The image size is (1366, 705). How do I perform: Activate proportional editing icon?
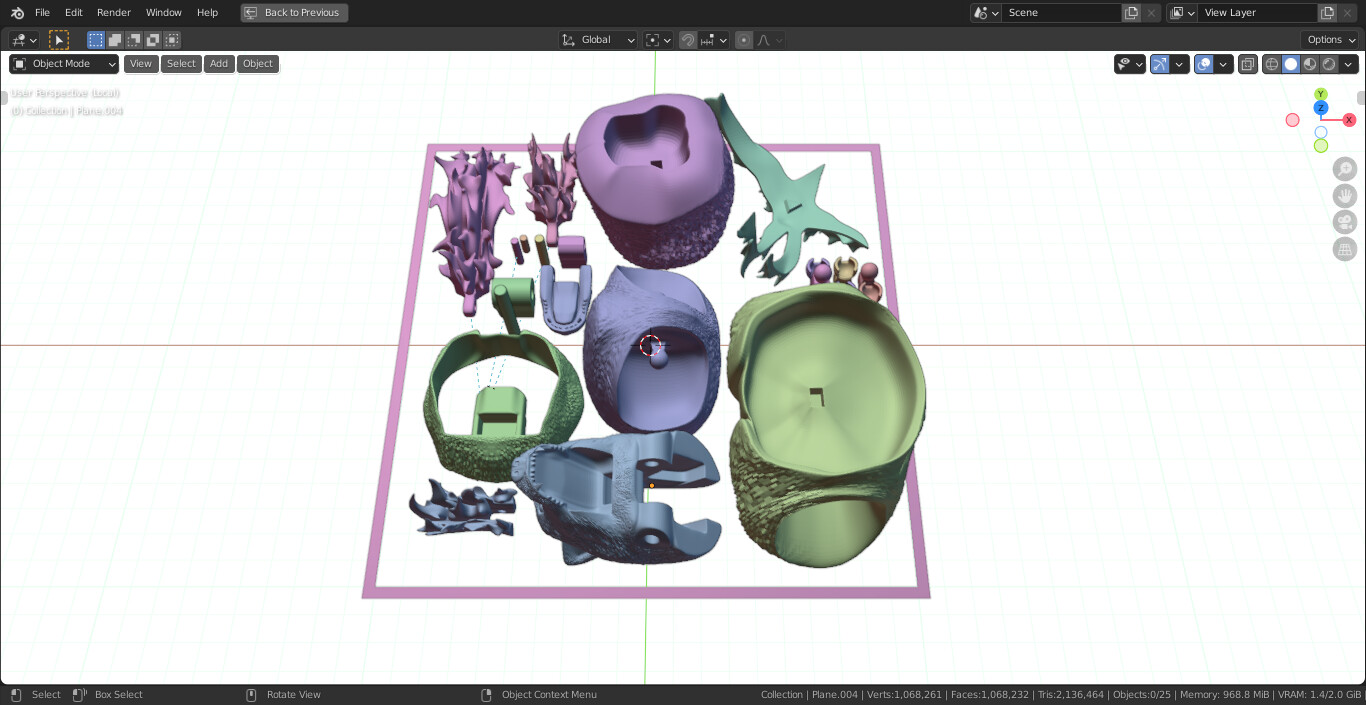click(745, 39)
